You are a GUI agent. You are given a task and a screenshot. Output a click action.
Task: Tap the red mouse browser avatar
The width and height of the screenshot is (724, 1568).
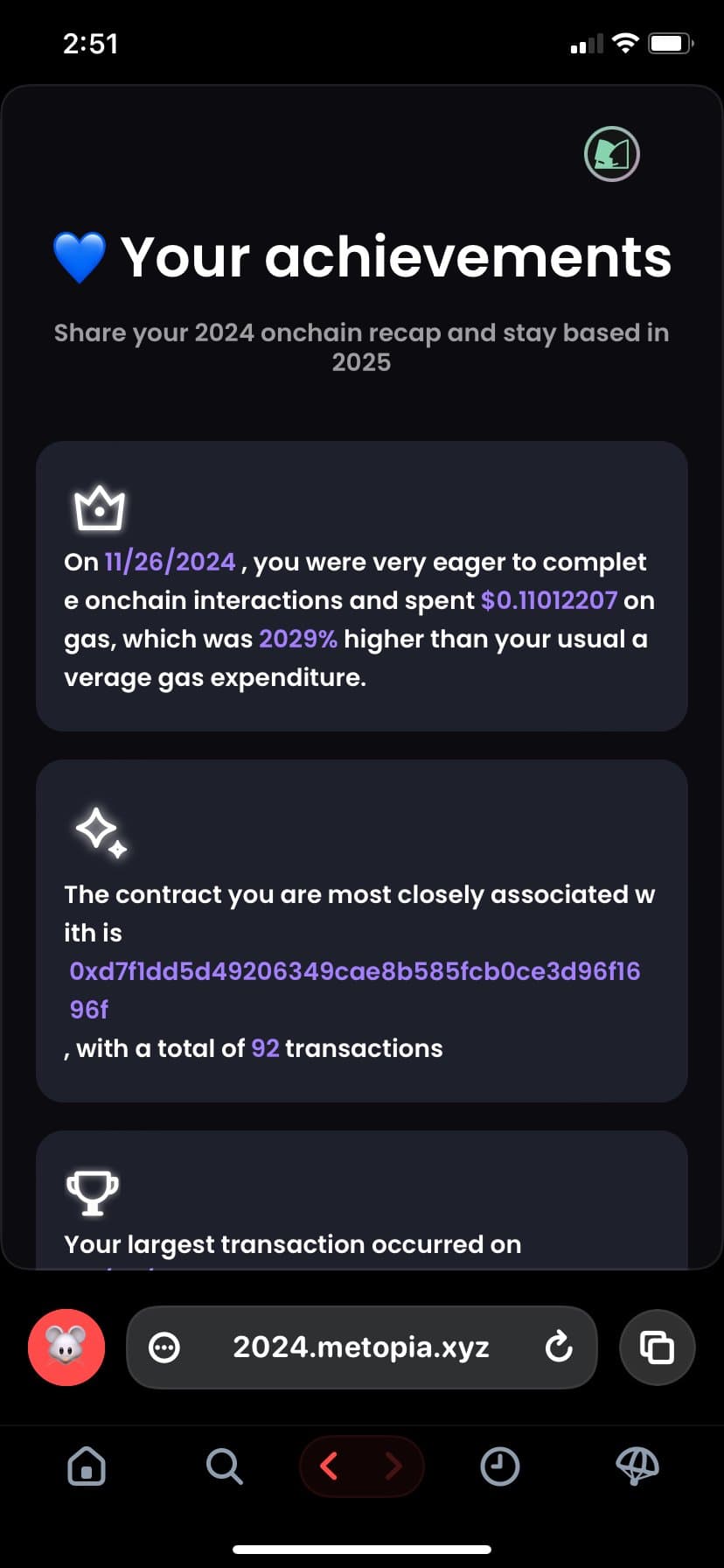(66, 1347)
